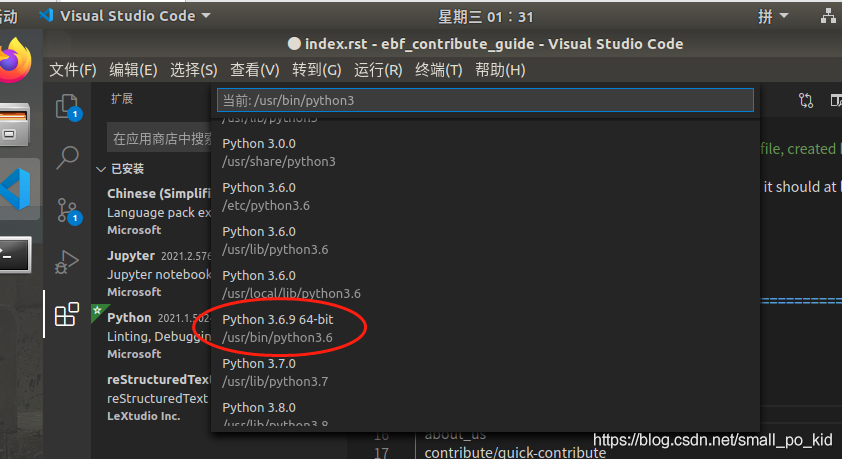Click the 扩展 panel title
This screenshot has width=842, height=459.
coord(122,99)
